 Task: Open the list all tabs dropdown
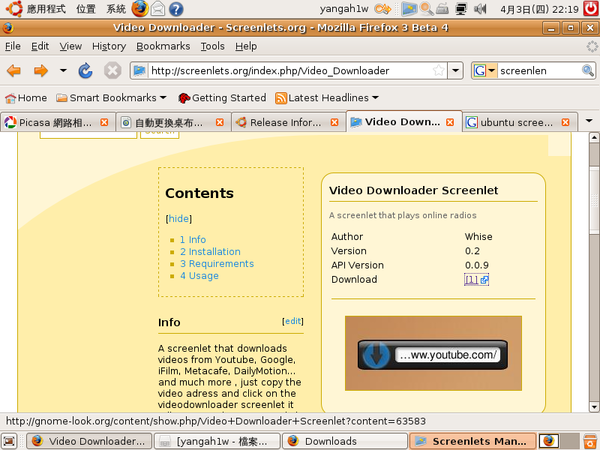[x=589, y=121]
